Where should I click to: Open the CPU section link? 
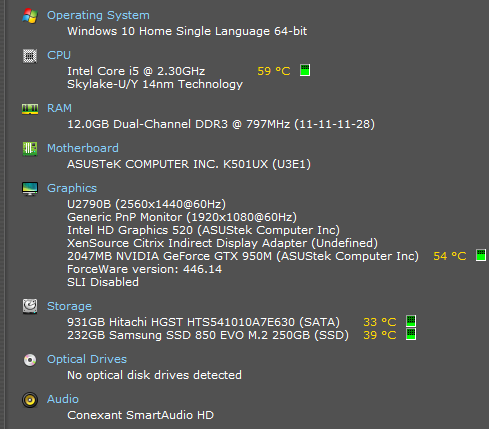click(59, 55)
